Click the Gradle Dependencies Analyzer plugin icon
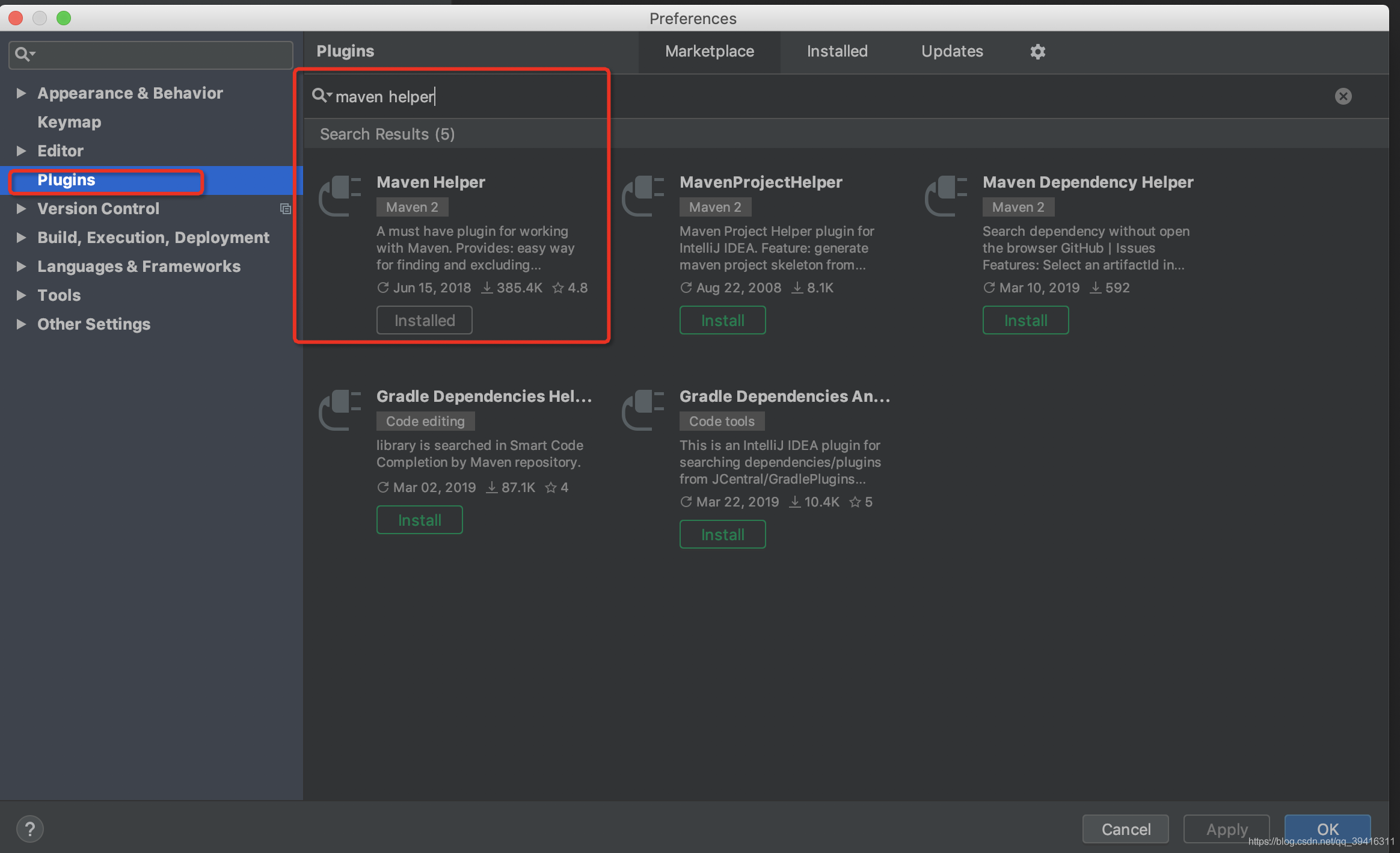 [643, 410]
